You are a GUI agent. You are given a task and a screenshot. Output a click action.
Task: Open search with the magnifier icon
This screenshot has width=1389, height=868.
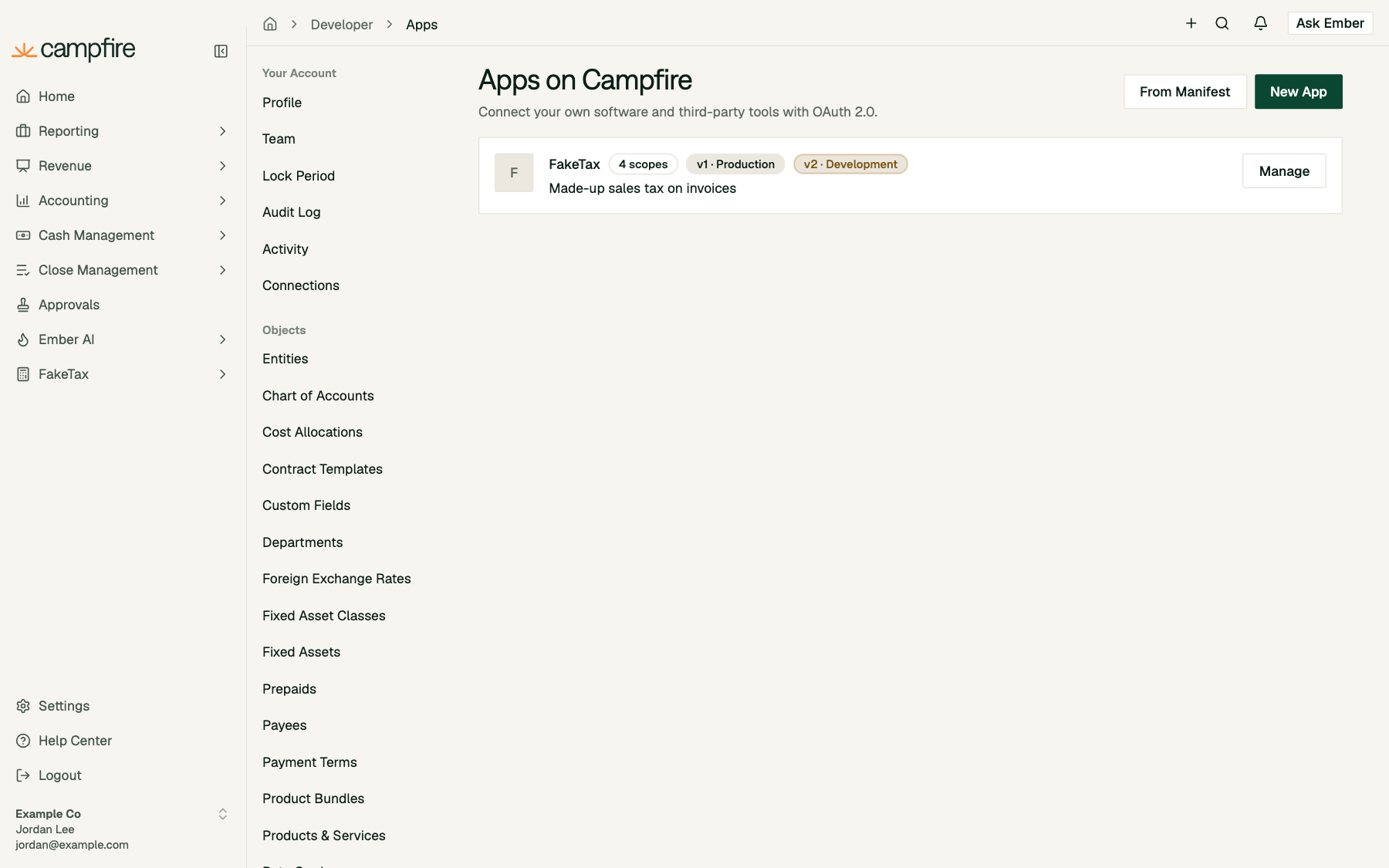[1222, 23]
